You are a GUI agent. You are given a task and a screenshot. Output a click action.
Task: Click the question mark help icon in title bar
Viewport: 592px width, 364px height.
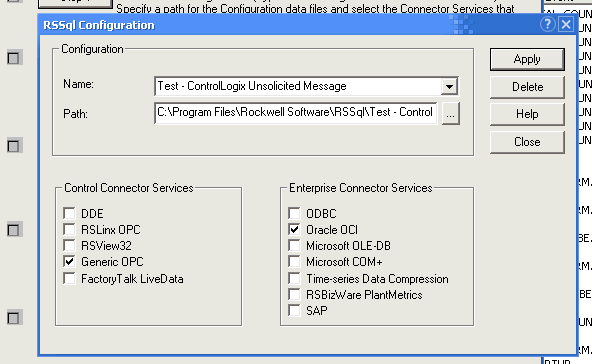547,25
